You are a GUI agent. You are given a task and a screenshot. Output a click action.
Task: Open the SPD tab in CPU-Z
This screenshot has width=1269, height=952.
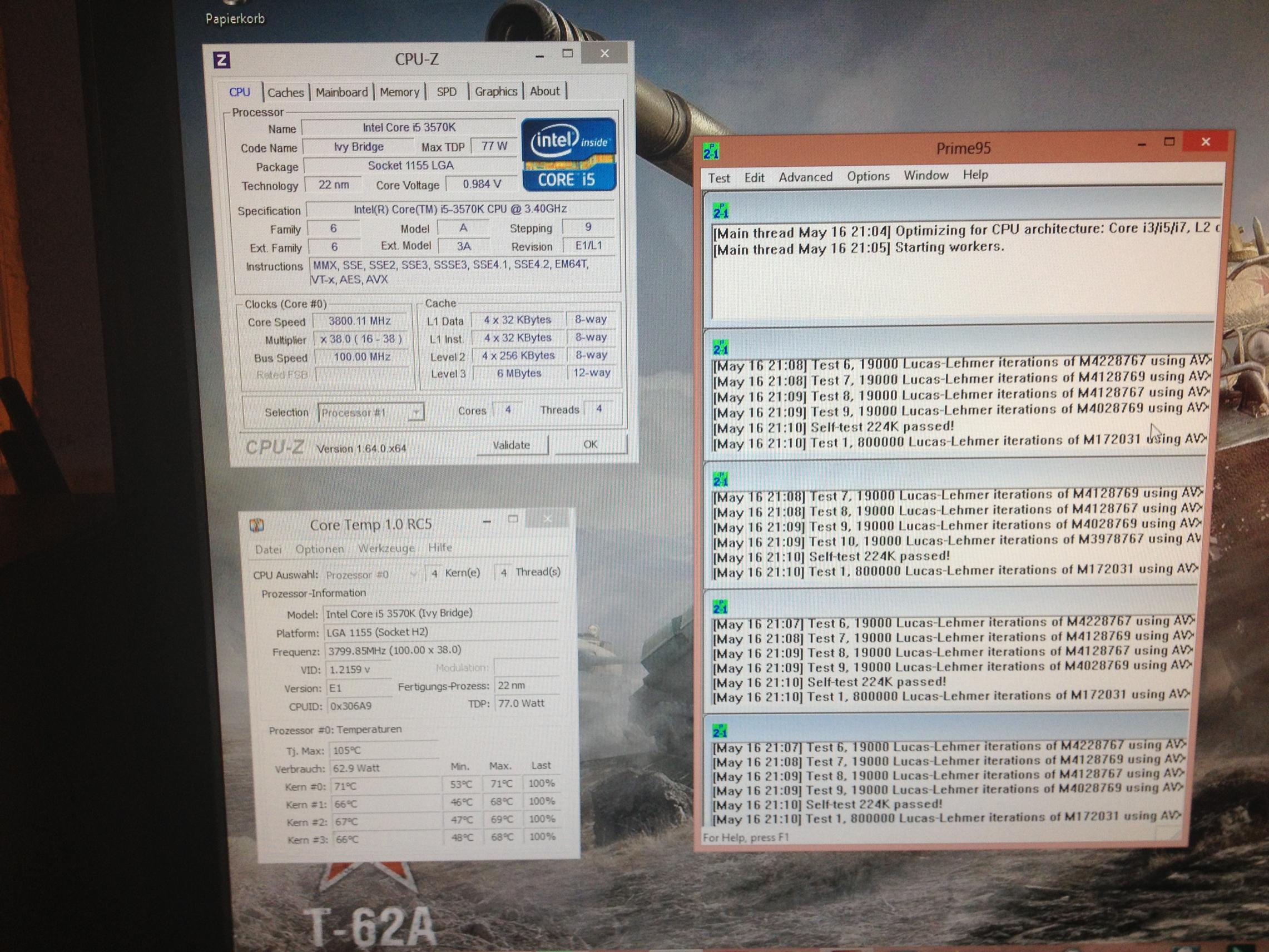coord(447,92)
